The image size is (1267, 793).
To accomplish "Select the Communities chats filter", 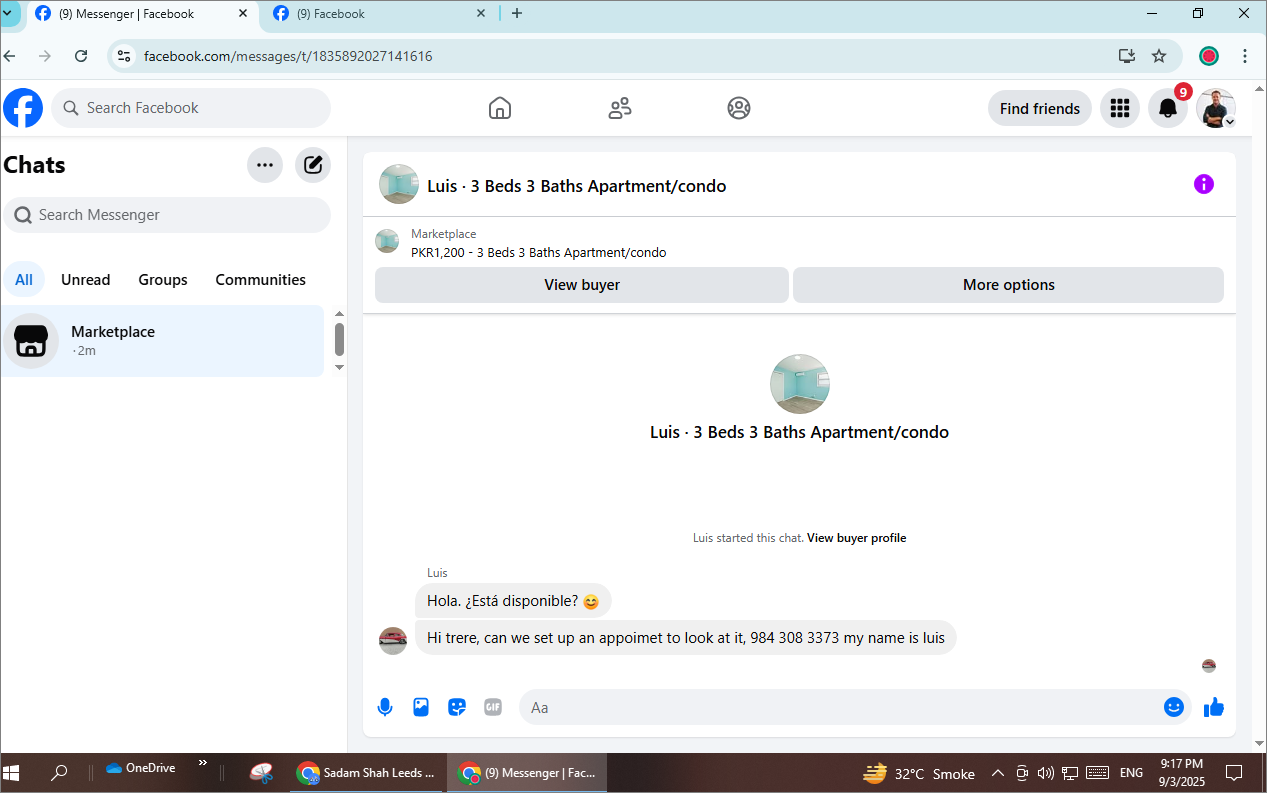I will (261, 280).
